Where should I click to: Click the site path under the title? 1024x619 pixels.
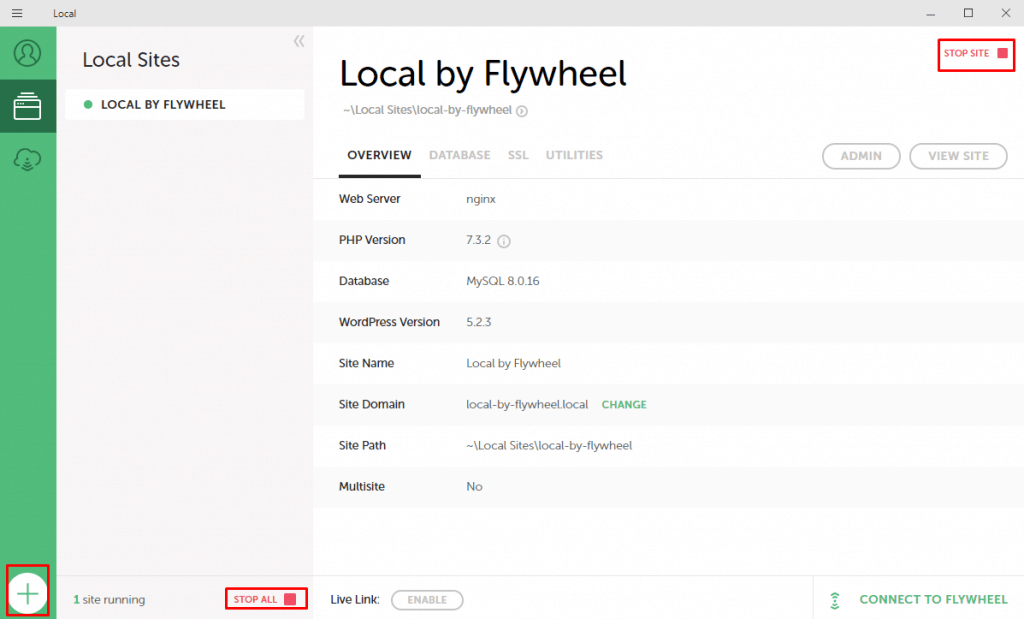(427, 110)
